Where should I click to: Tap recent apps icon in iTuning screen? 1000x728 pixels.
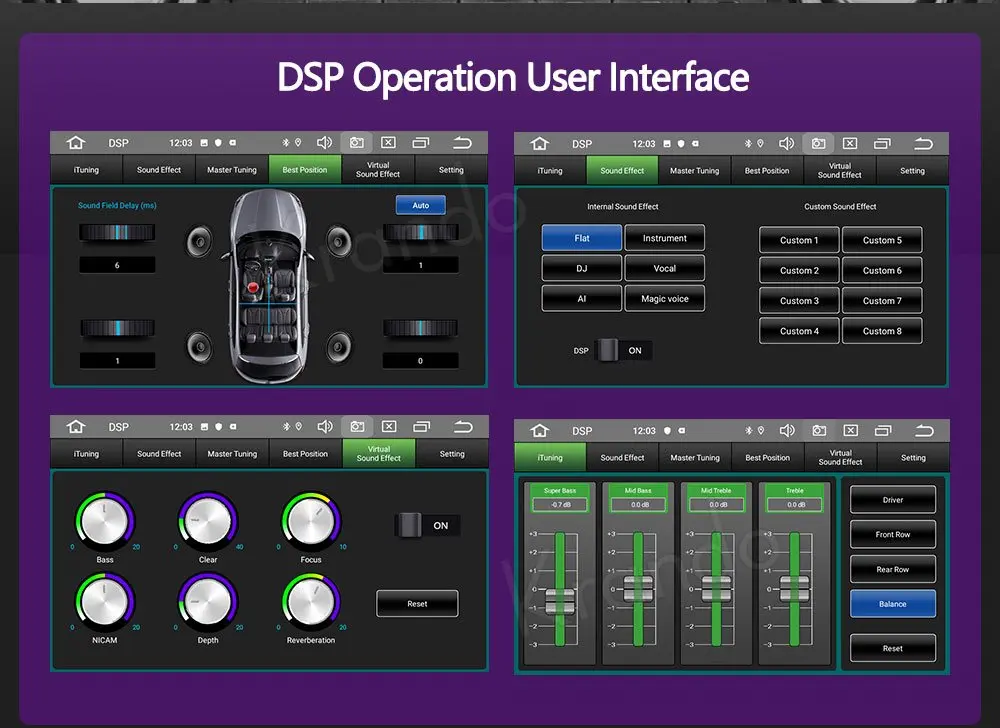[x=883, y=430]
